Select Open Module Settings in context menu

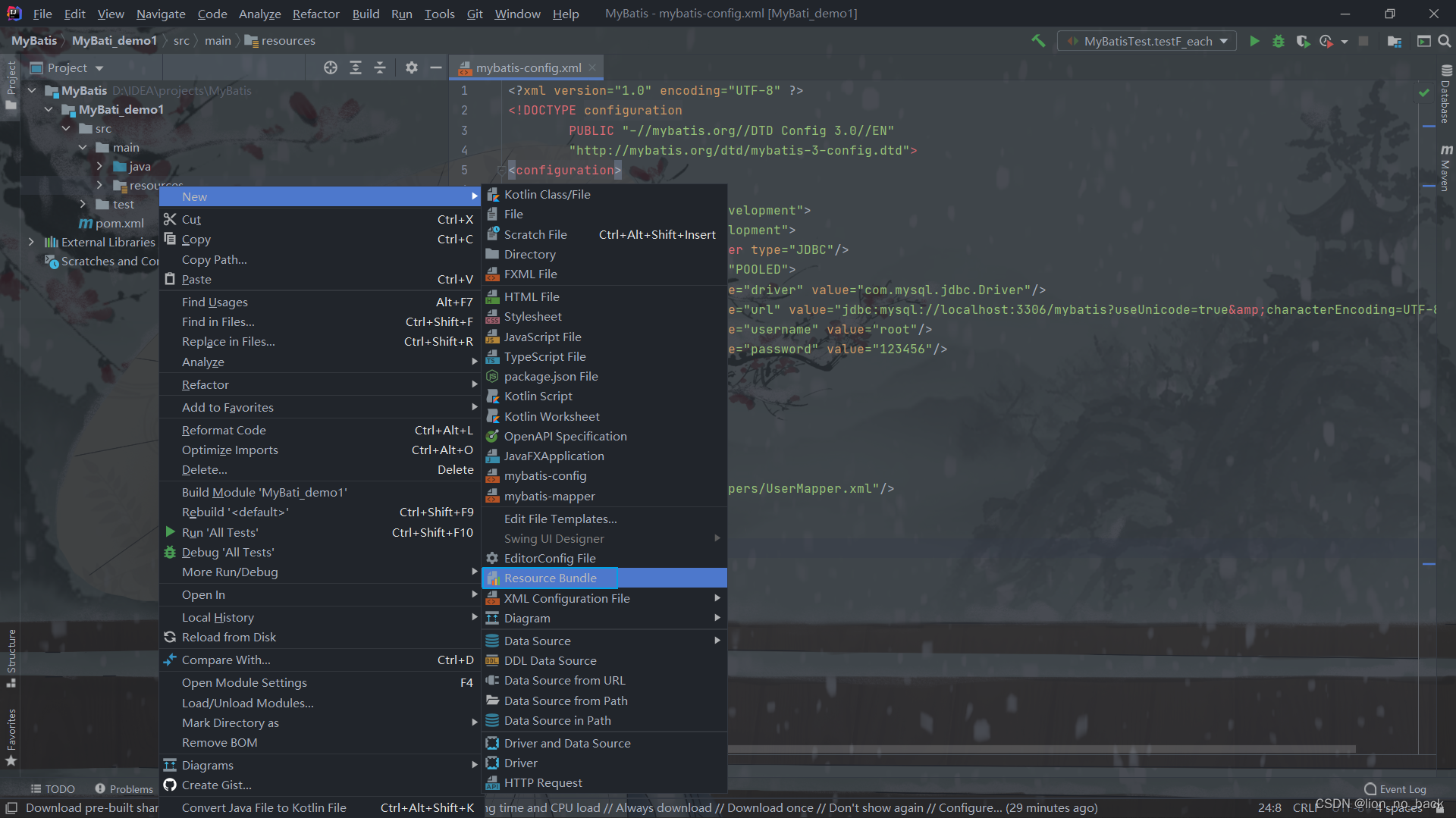click(x=320, y=682)
